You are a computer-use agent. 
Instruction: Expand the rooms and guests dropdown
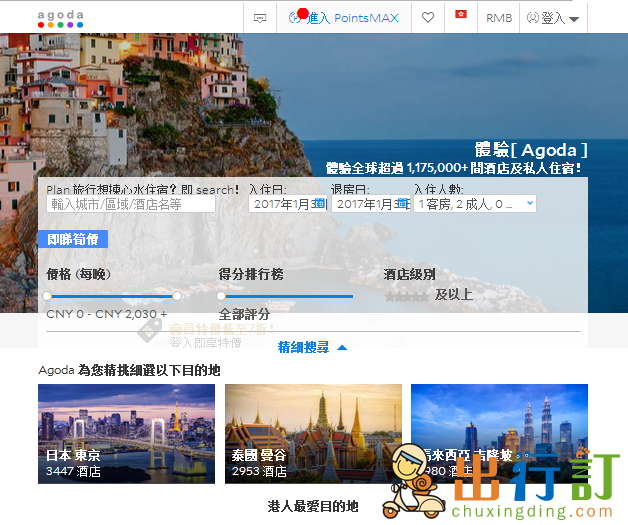475,204
